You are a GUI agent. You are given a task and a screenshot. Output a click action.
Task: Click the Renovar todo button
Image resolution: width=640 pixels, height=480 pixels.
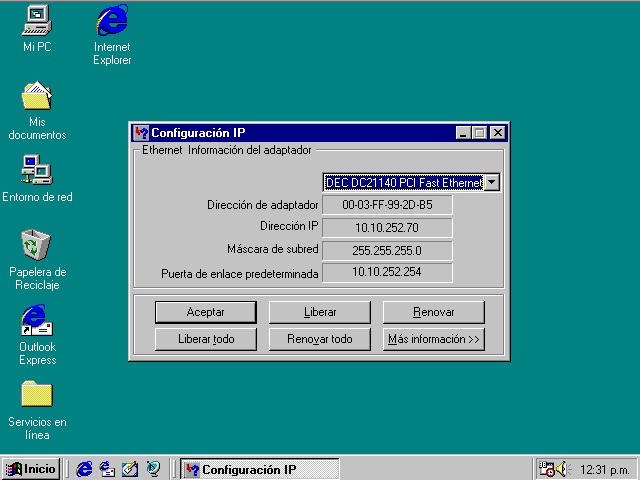[x=319, y=339]
